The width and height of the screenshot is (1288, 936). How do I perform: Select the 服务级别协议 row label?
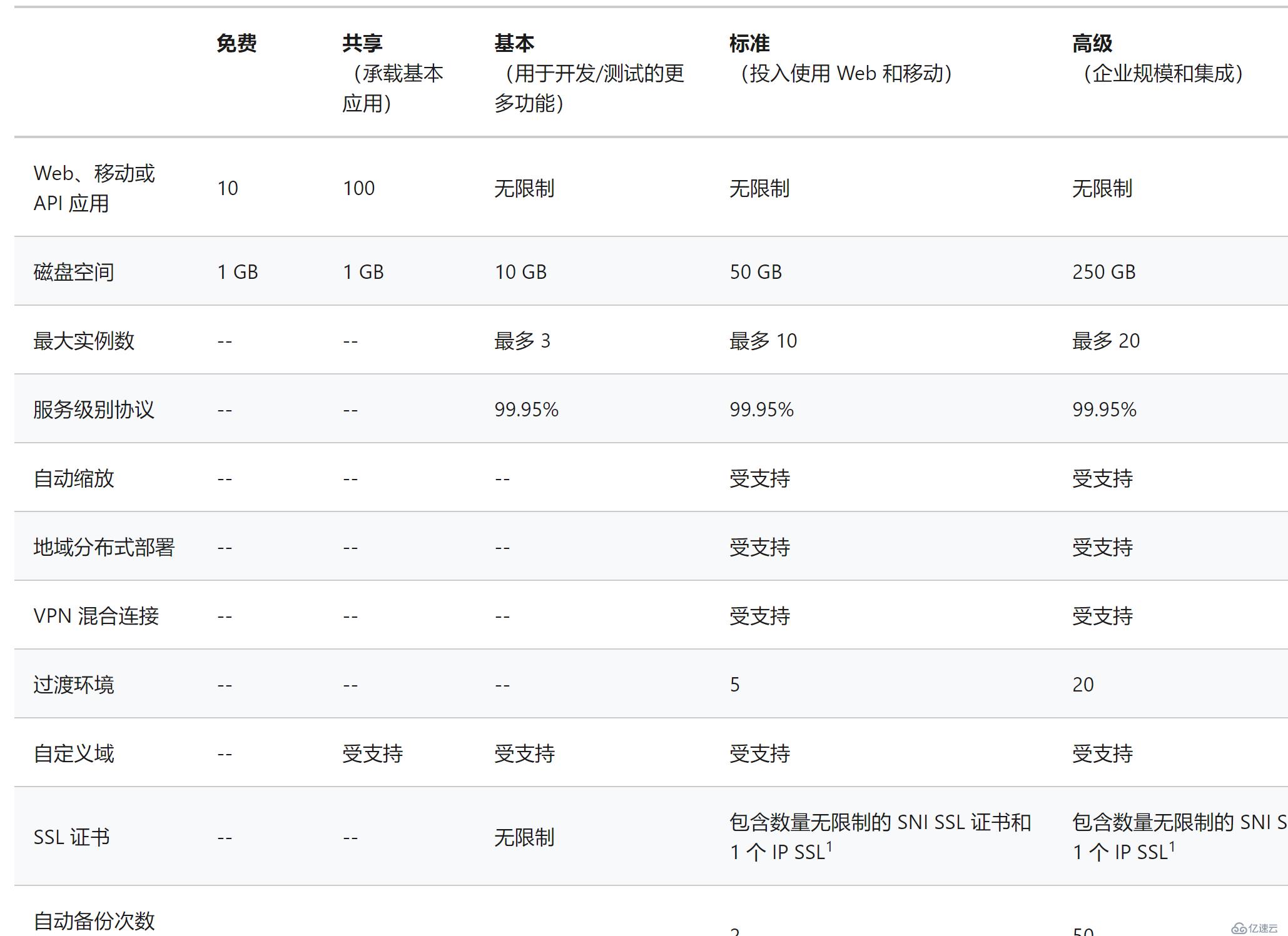click(94, 410)
